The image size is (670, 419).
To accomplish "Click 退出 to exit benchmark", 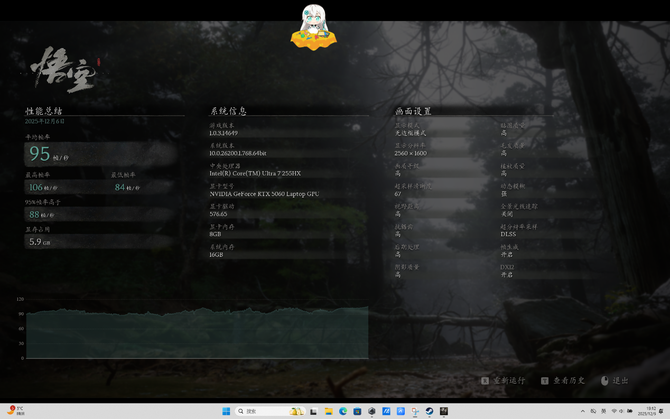I will coord(621,380).
